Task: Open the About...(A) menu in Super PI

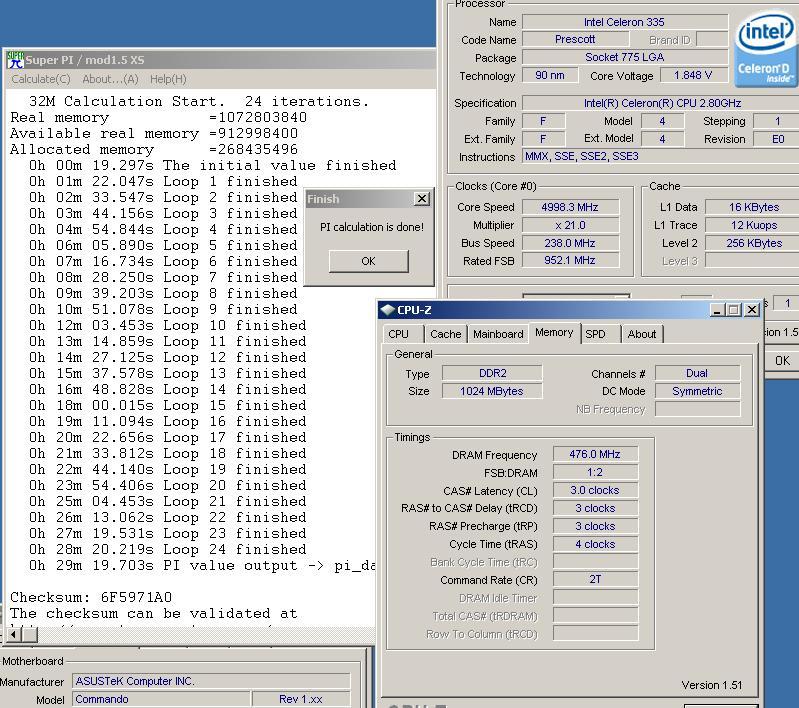Action: tap(110, 79)
